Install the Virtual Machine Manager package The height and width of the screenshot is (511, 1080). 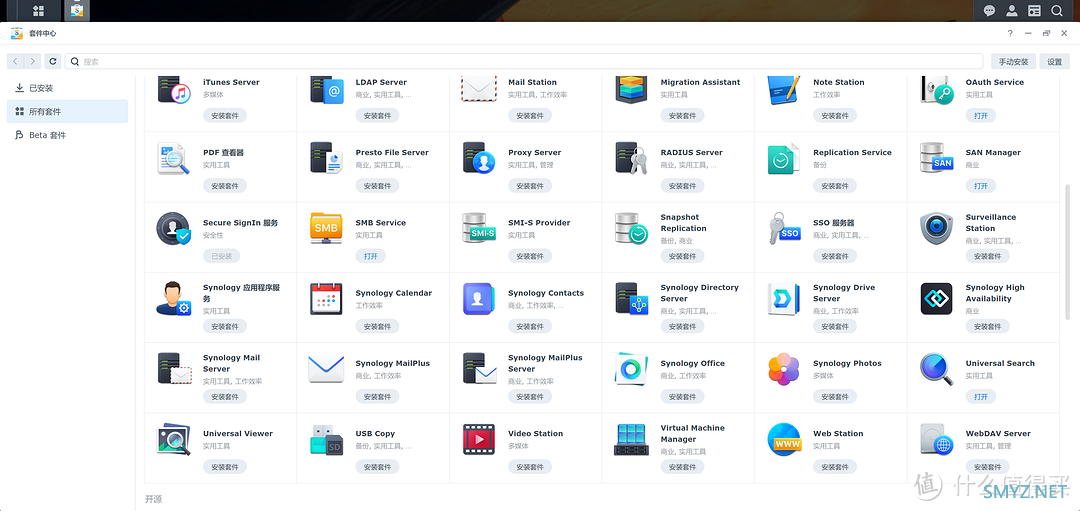point(683,467)
